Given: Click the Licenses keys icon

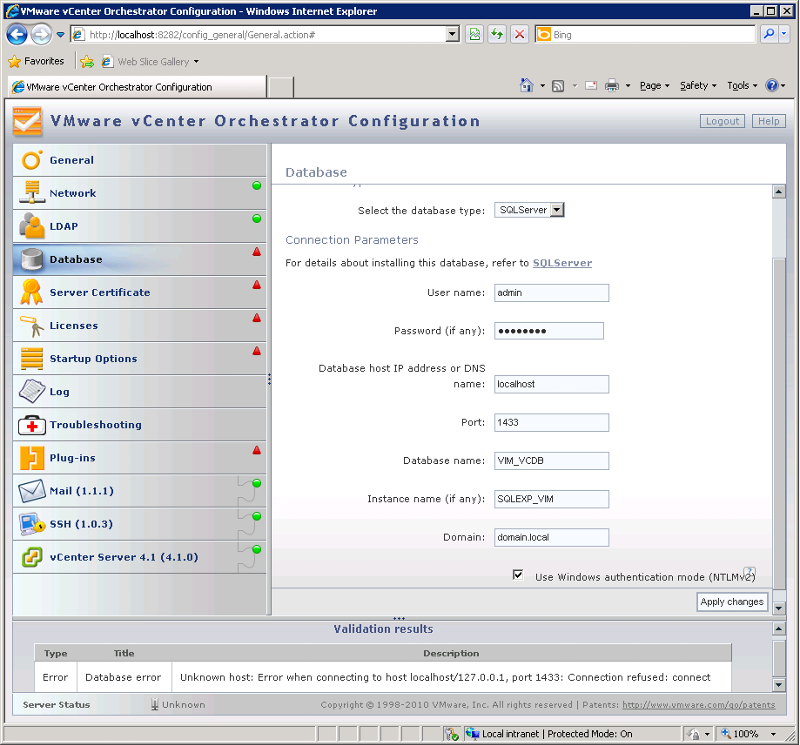Looking at the screenshot, I should coord(32,326).
